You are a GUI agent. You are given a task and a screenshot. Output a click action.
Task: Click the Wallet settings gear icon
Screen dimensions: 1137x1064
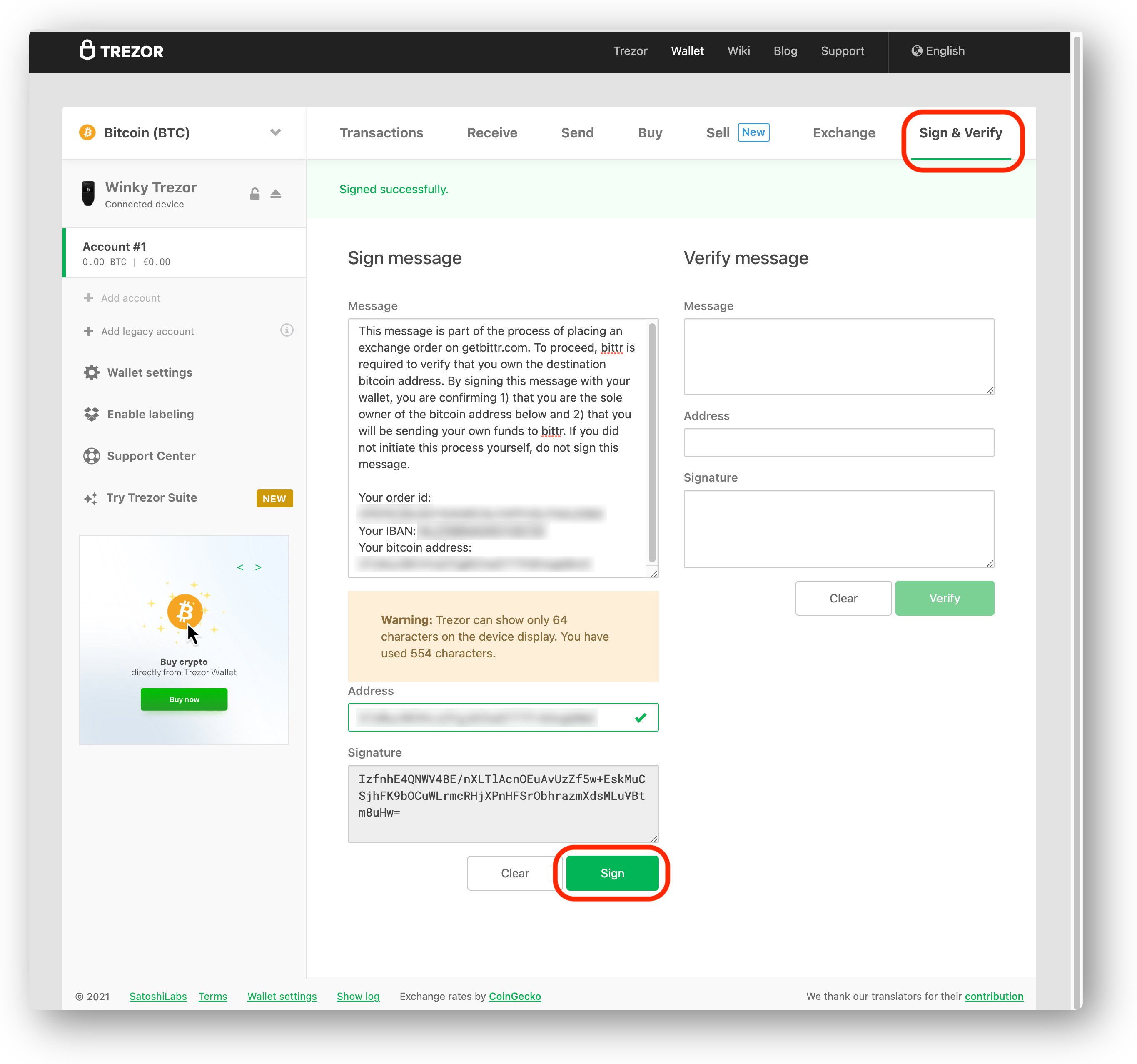pos(92,372)
